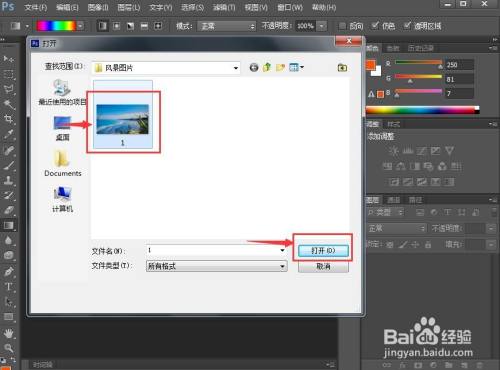Enable the 反向 (Reverse) checkbox
The image size is (500, 370).
342,26
